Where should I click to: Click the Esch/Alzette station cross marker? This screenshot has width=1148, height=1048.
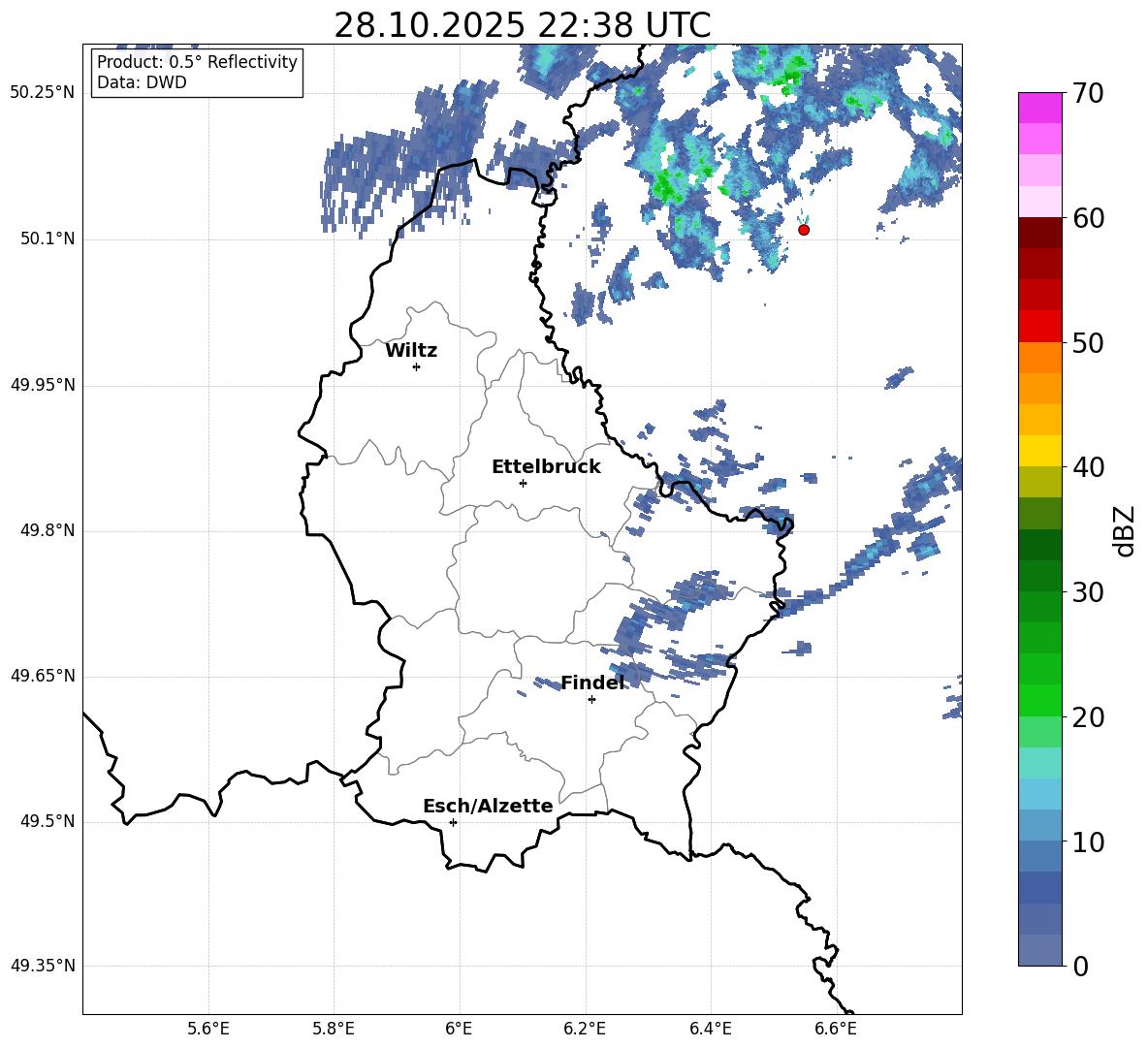pyautogui.click(x=453, y=822)
